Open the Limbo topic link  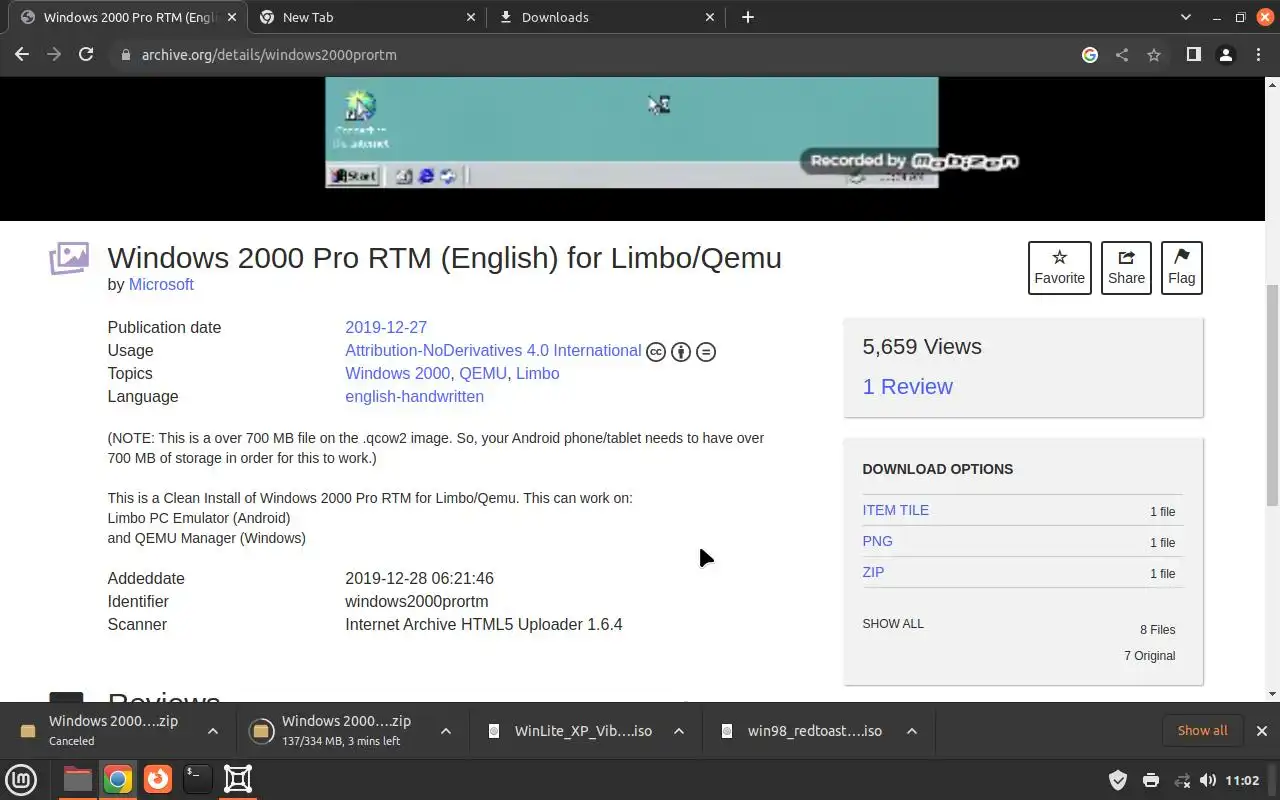tap(538, 373)
